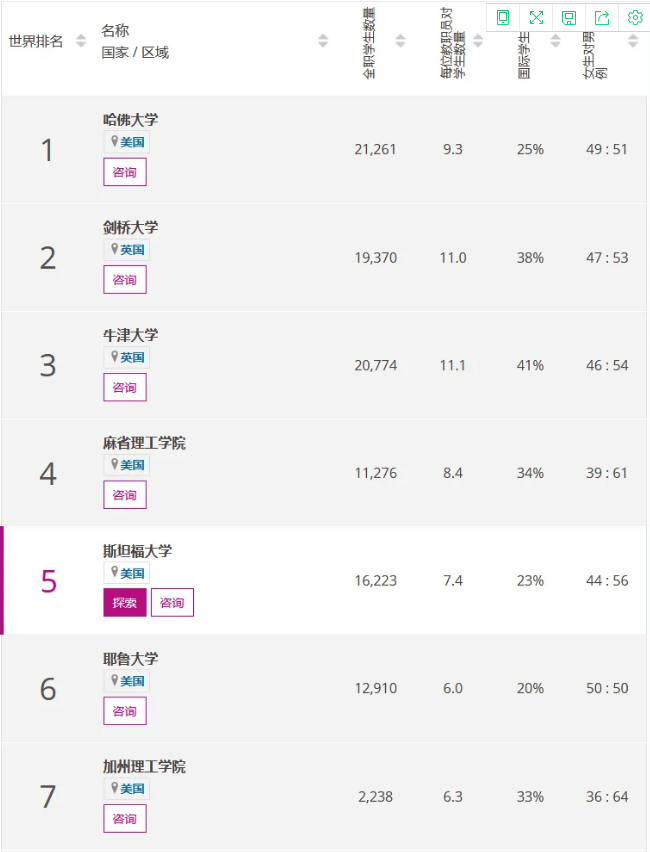Viewport: 650px width, 852px height.
Task: Click the green fullscreen expand arrows icon
Action: click(x=536, y=17)
